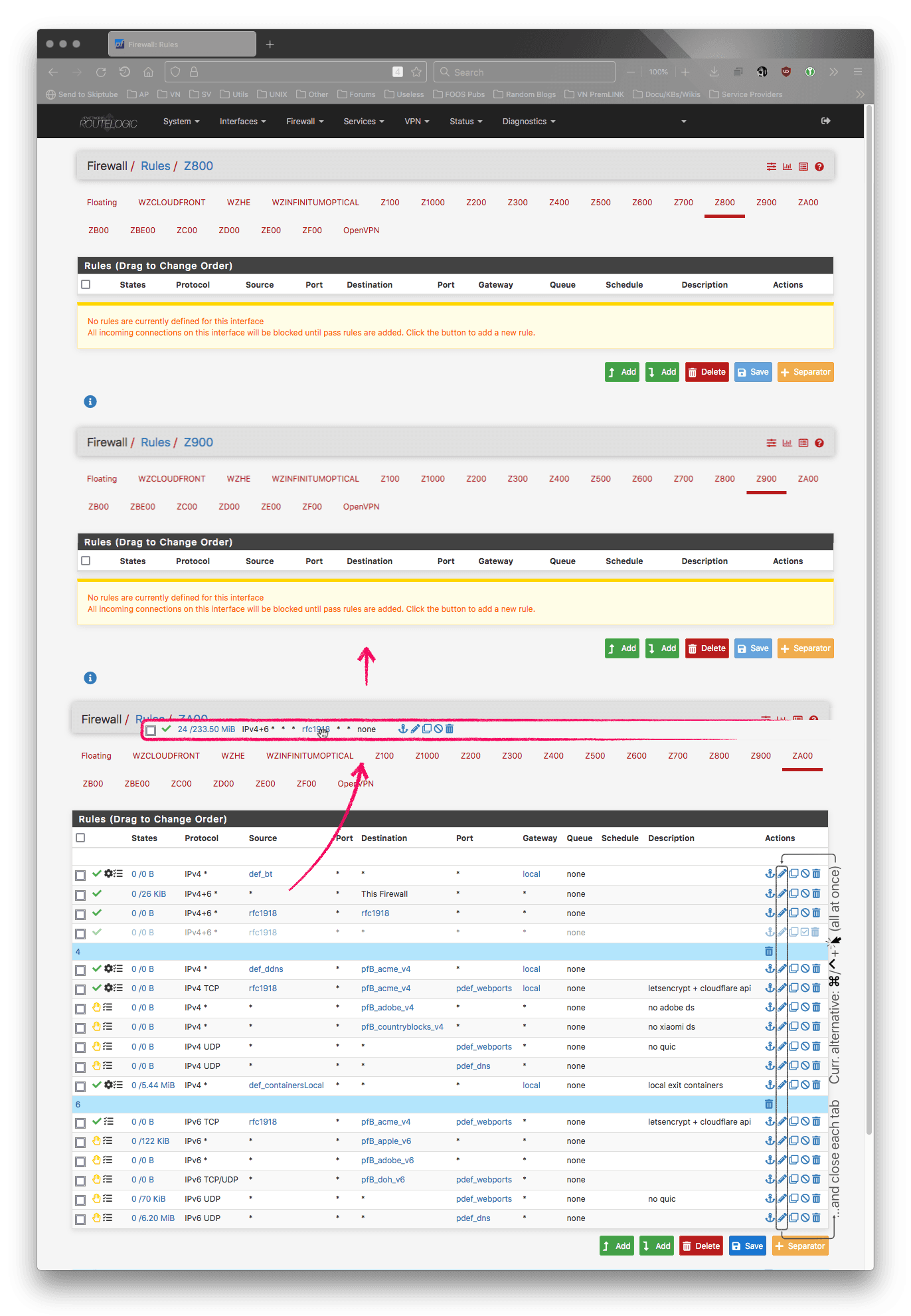
Task: Copy the def_bt rule
Action: [793, 874]
